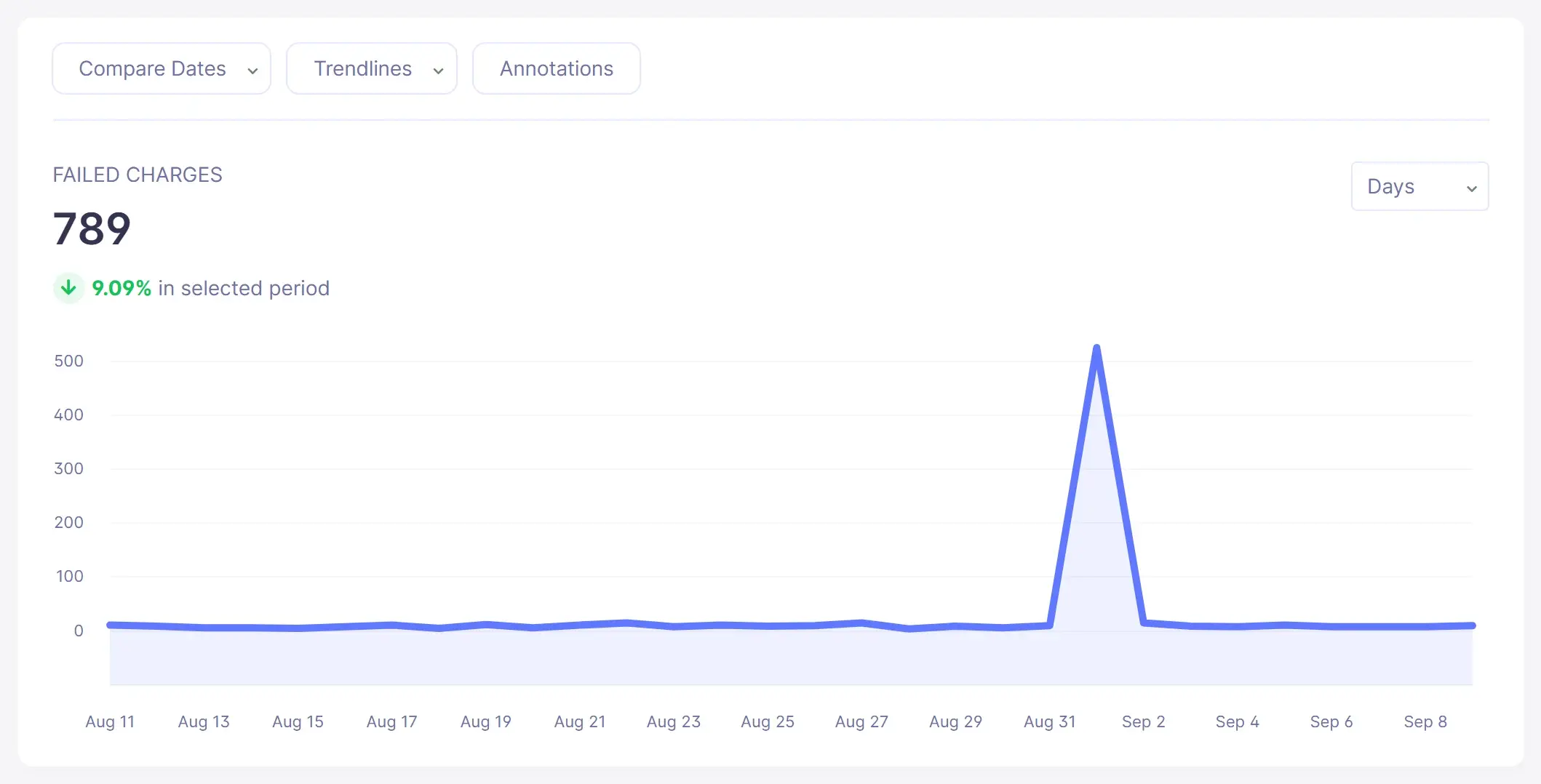Change the Days interval dropdown
The width and height of the screenshot is (1541, 784).
(1419, 186)
